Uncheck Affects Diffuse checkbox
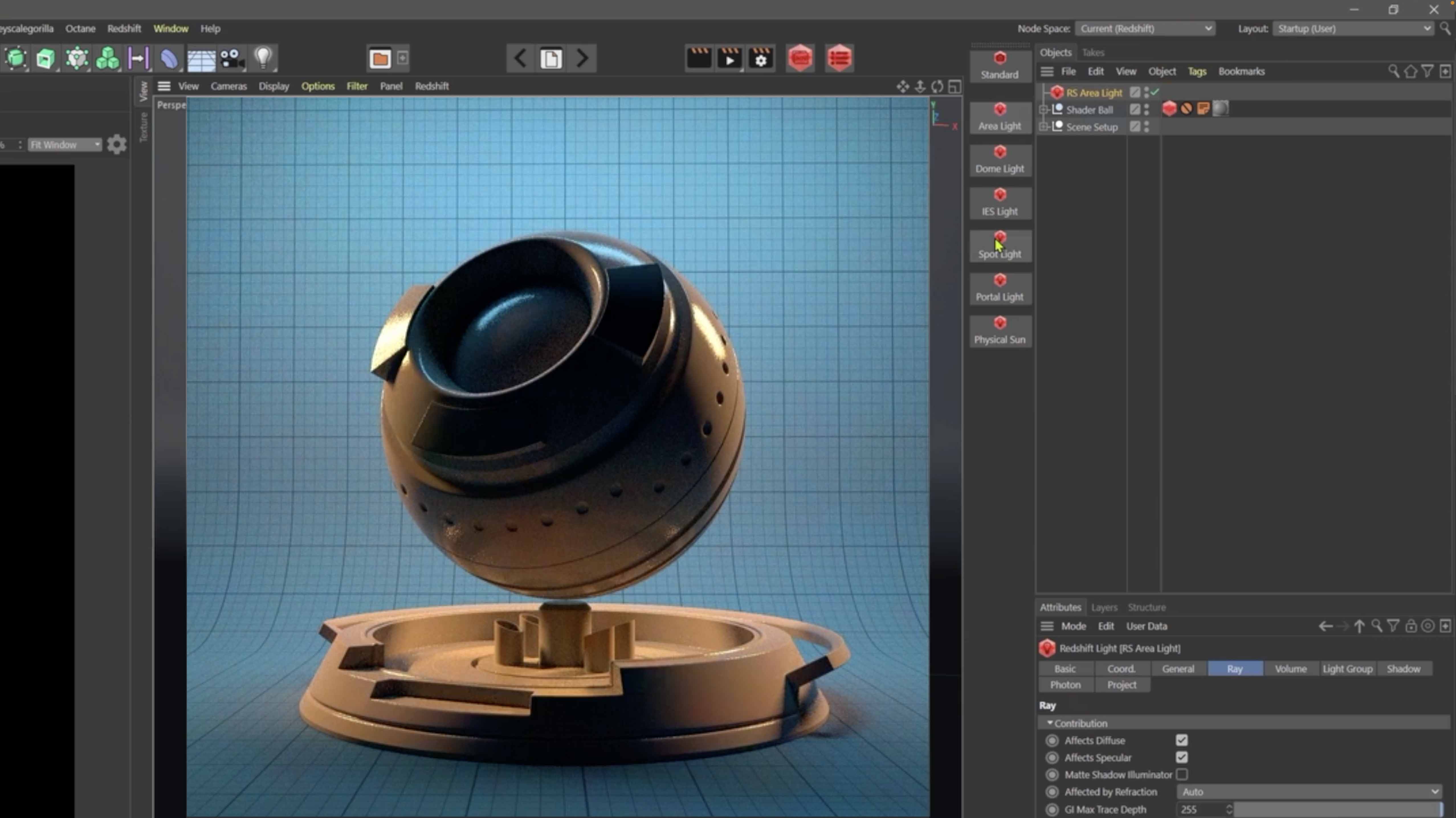The width and height of the screenshot is (1456, 818). pos(1181,740)
